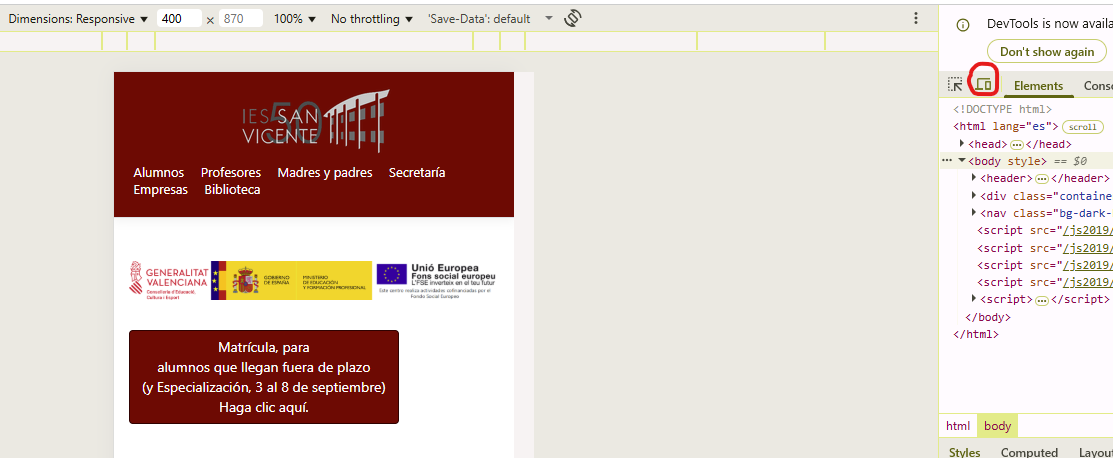Screen dimensions: 1113x458
Task: Click the viewport width input field
Action: coord(179,19)
